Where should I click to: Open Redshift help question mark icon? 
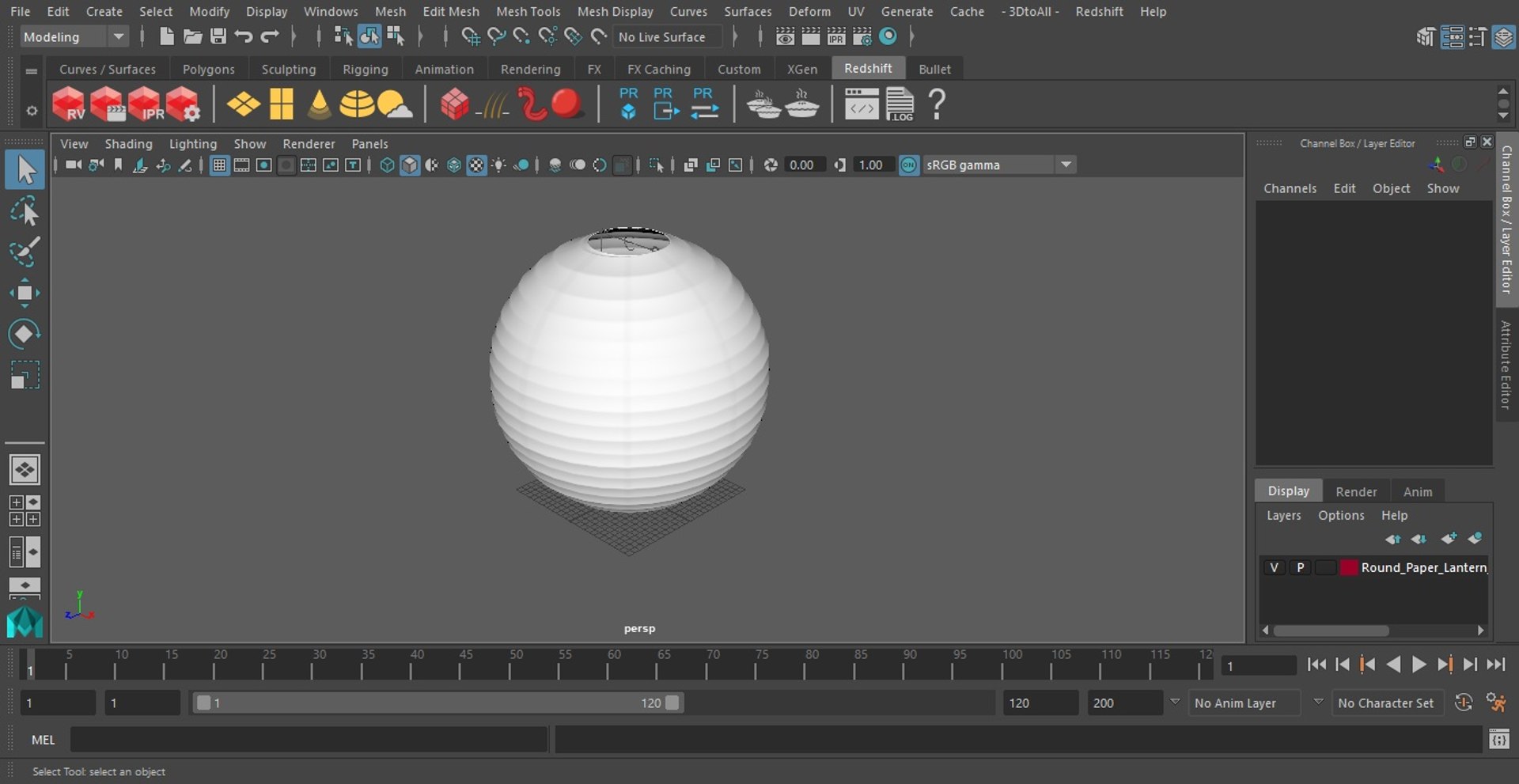tap(937, 104)
